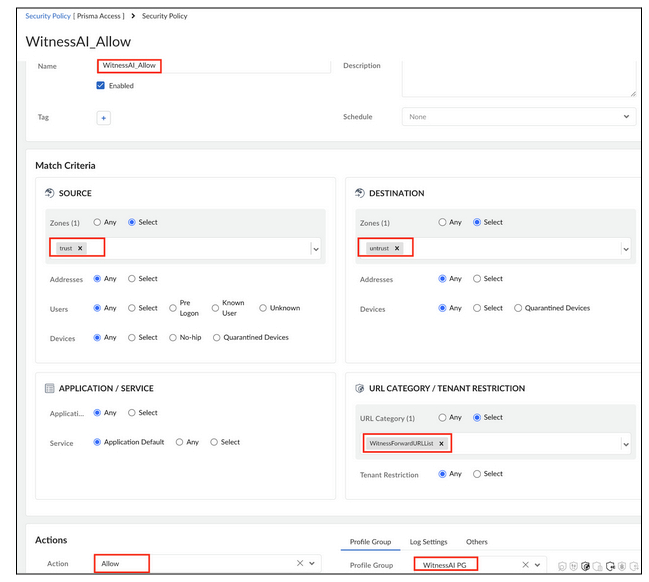Remove the untrust zone chip
649x582 pixels.
[397, 248]
